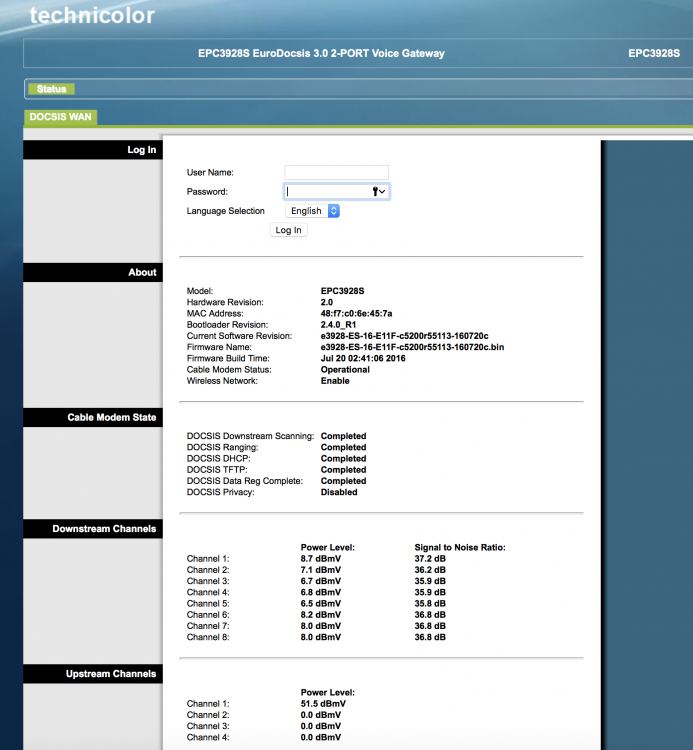Click downstream Channel 5 power 6.5 dBmV
The width and height of the screenshot is (693, 750).
(321, 604)
